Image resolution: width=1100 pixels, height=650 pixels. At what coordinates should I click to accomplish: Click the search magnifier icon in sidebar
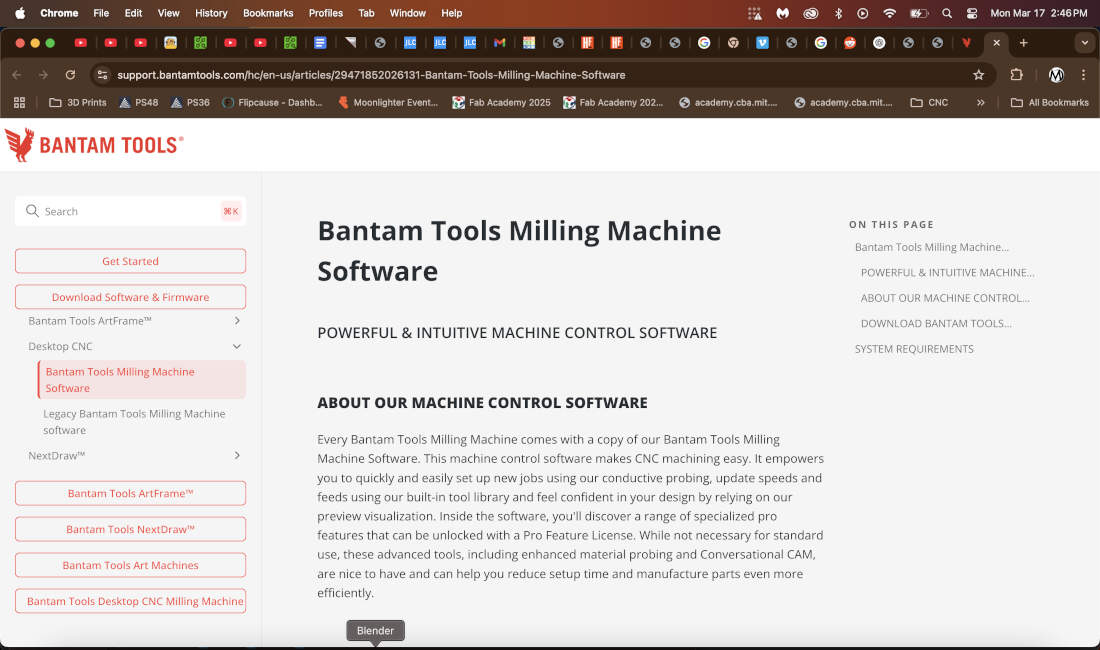point(32,211)
